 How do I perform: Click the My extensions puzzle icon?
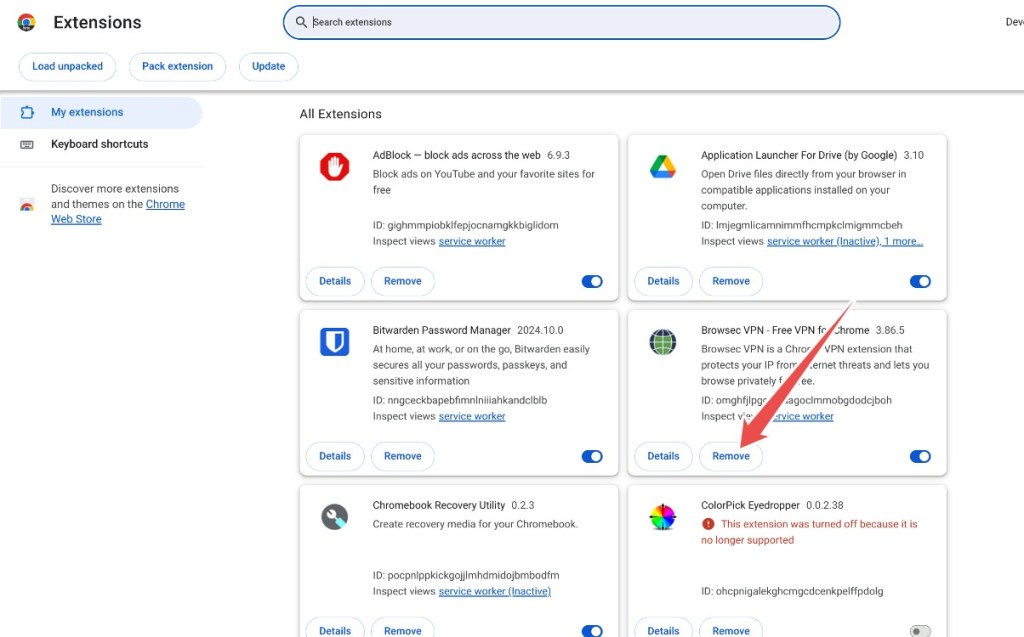click(27, 112)
